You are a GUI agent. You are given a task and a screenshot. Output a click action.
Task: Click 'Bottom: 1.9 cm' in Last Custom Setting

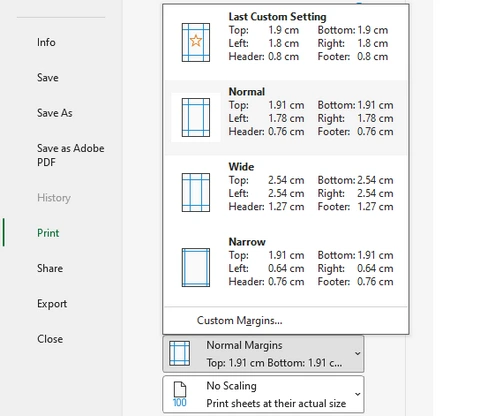(353, 30)
